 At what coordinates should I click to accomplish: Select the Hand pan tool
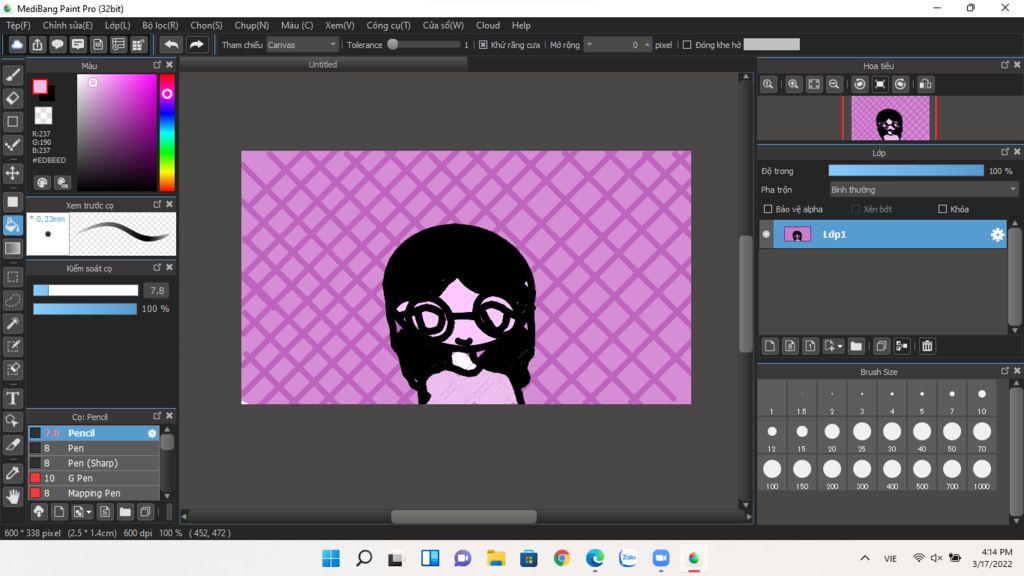point(12,497)
